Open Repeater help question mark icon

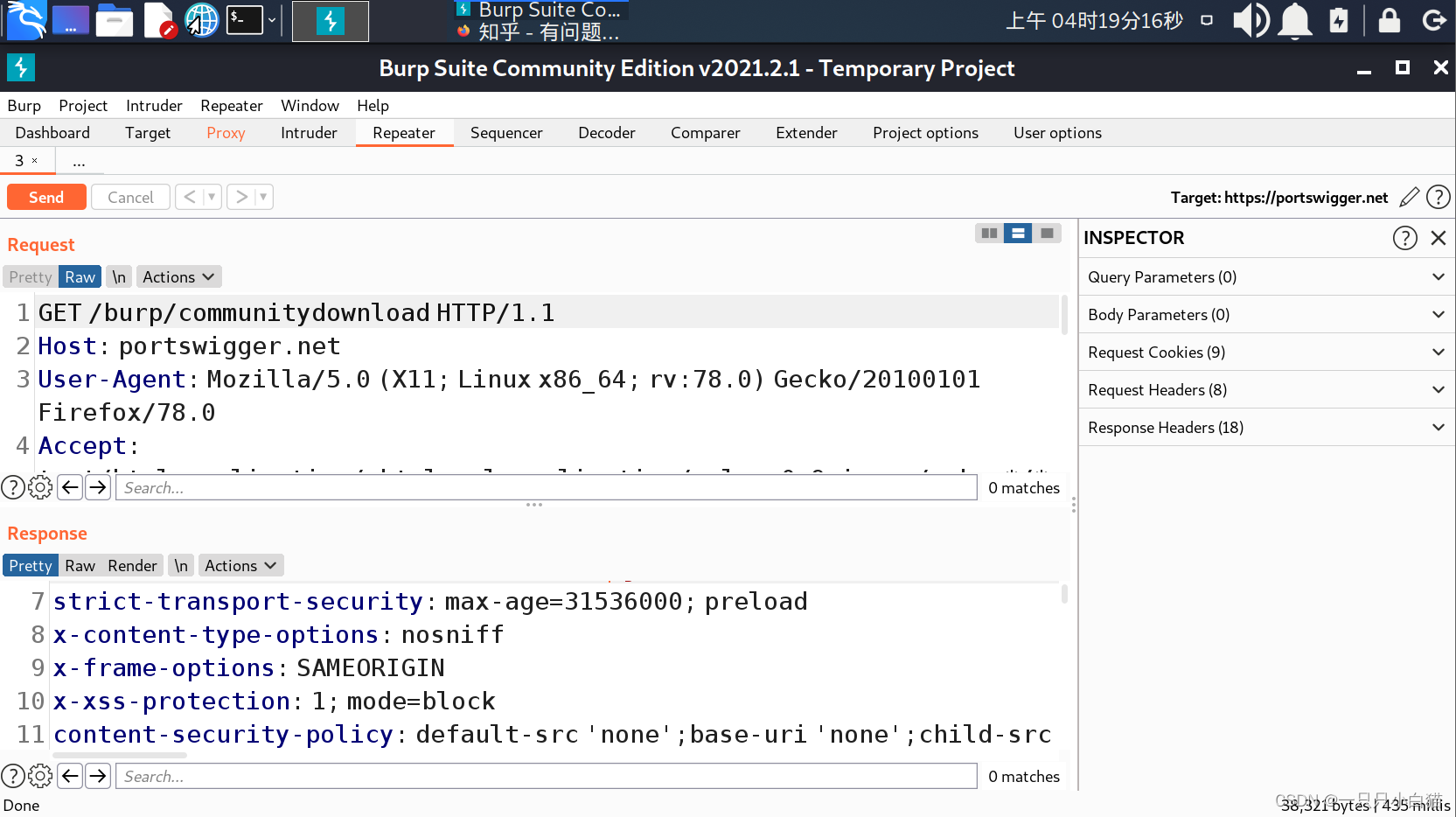pyautogui.click(x=1439, y=197)
